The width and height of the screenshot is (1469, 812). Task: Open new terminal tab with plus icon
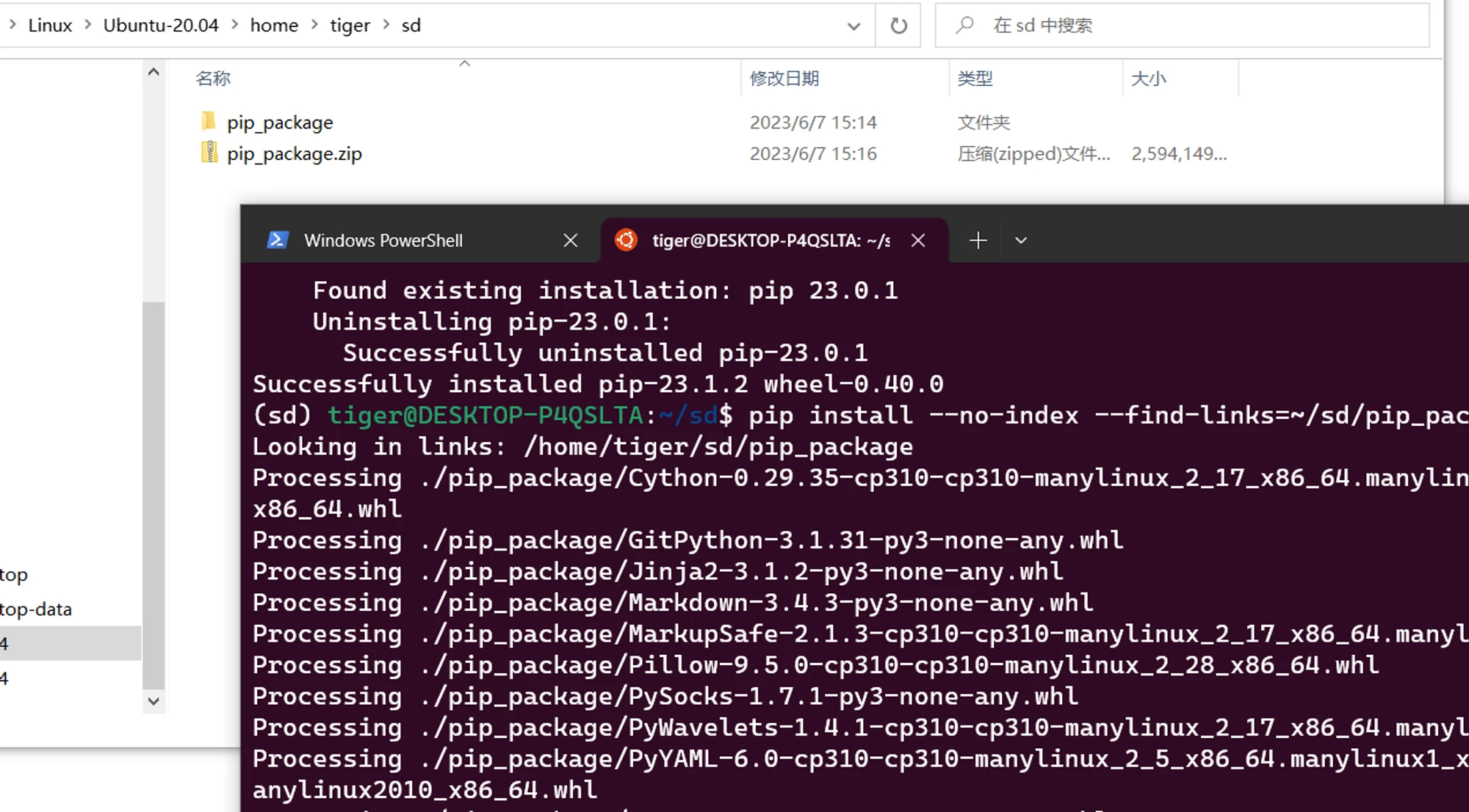coord(978,240)
